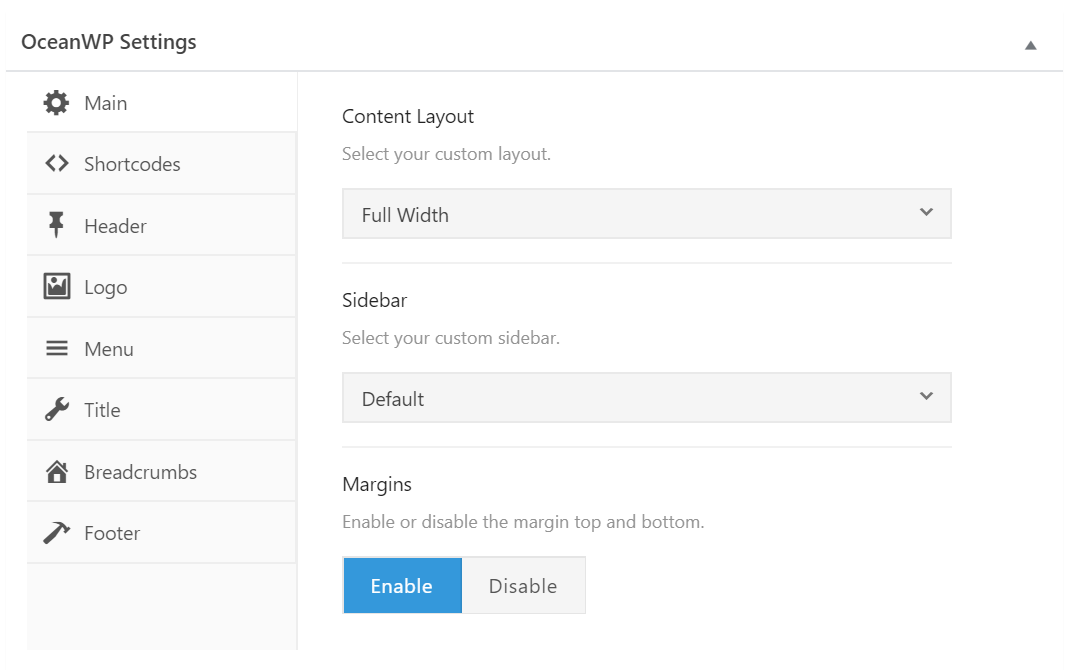Switch to the Shortcodes tab label
Viewport: 1073px width, 670px height.
click(x=132, y=164)
